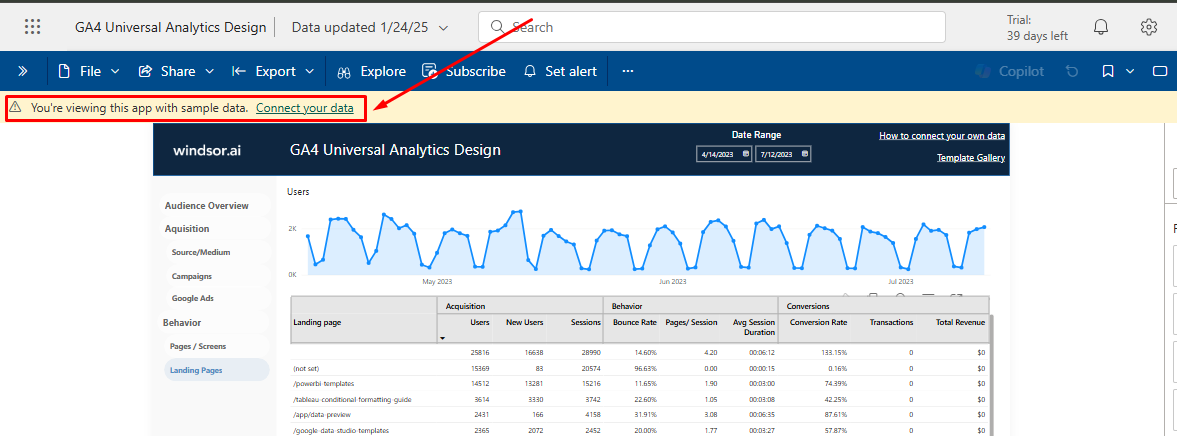Open the Aquisition section
The height and width of the screenshot is (436, 1177).
coord(187,229)
